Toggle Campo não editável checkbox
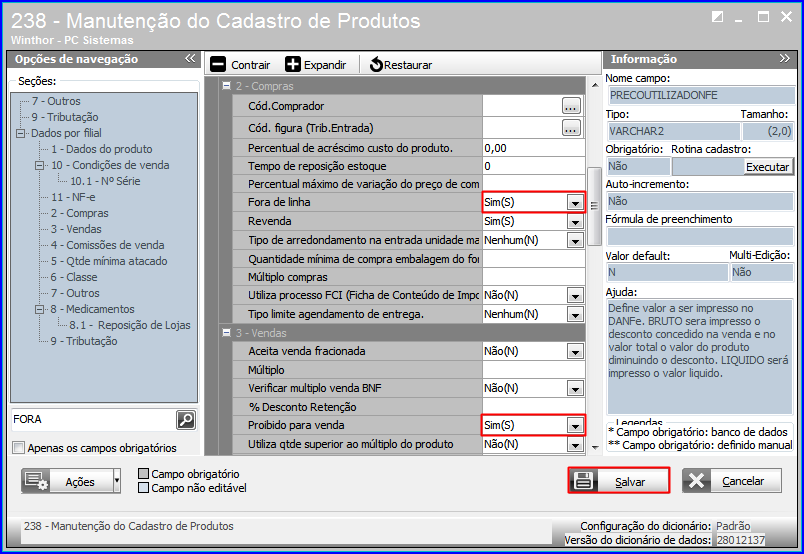This screenshot has height=554, width=804. coord(144,487)
